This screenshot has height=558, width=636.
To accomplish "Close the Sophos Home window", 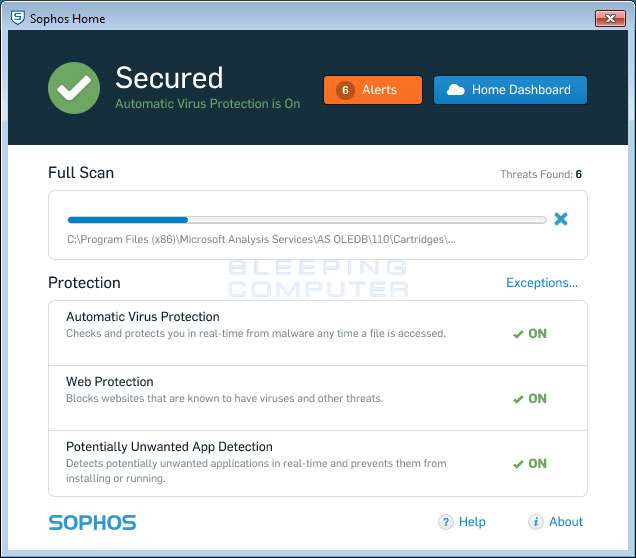I will [x=610, y=18].
